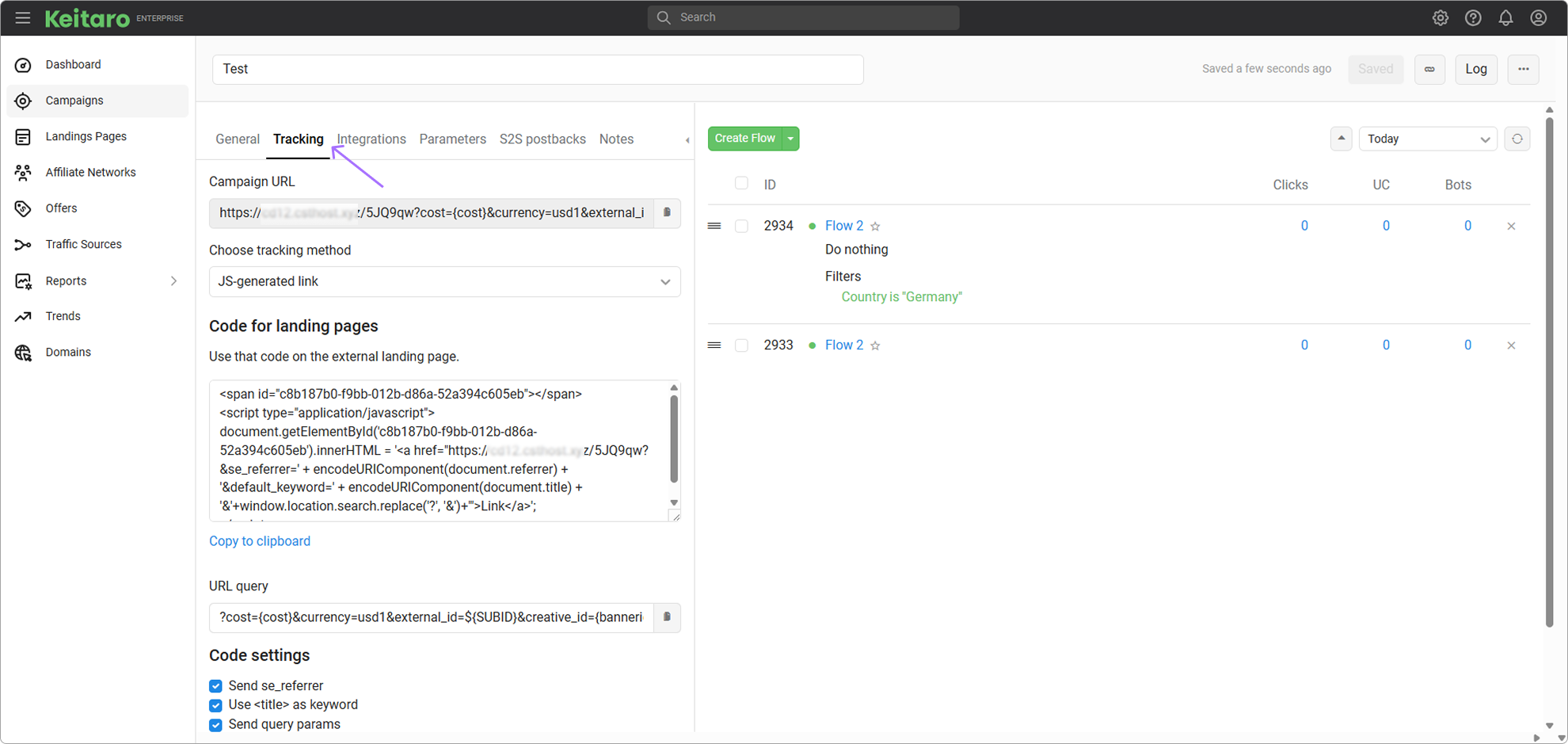
Task: Open the Notes tab
Action: pyautogui.click(x=616, y=139)
